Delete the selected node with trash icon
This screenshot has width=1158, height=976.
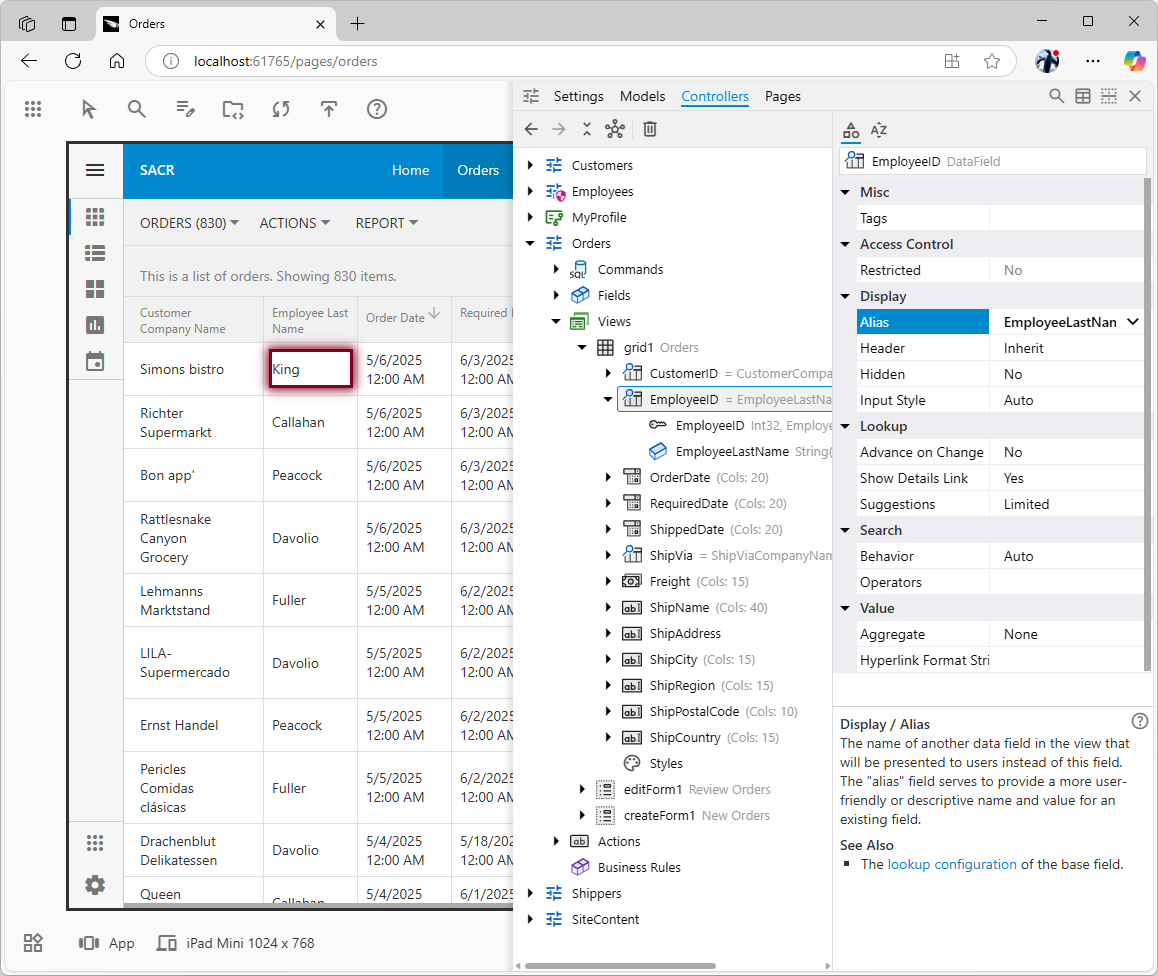point(650,129)
